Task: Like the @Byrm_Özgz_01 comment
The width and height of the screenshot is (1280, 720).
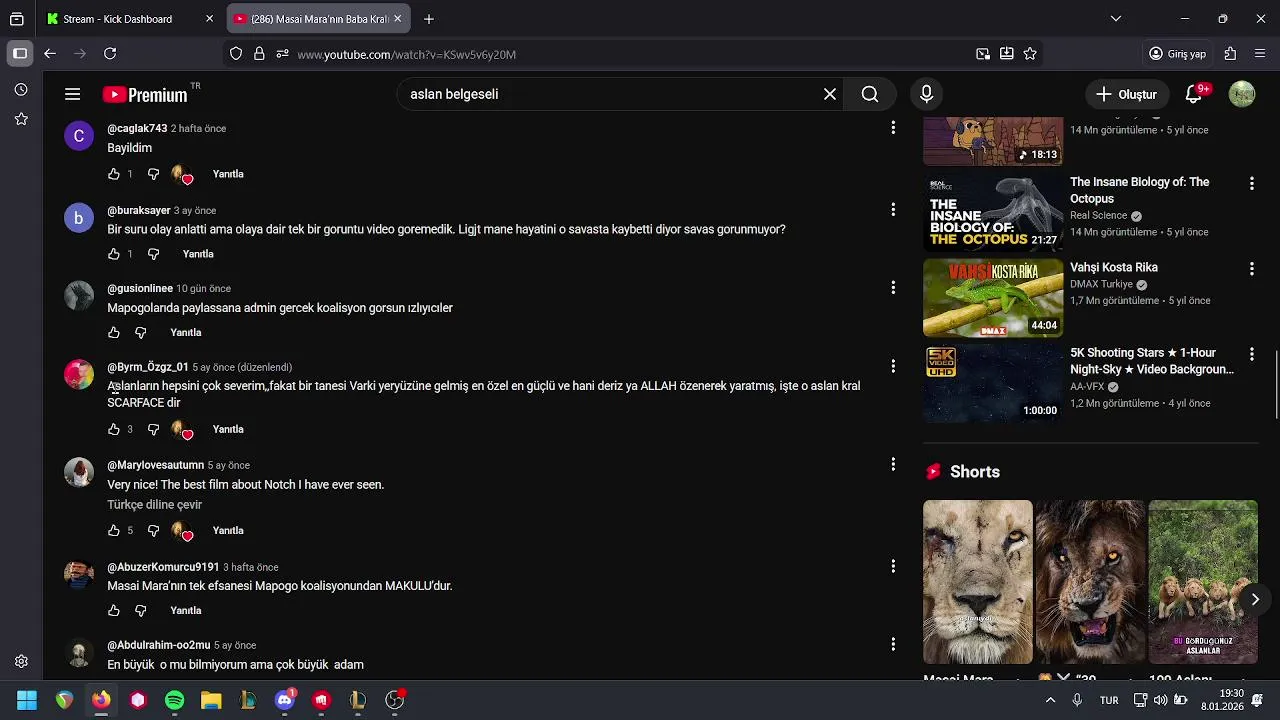Action: pos(114,429)
